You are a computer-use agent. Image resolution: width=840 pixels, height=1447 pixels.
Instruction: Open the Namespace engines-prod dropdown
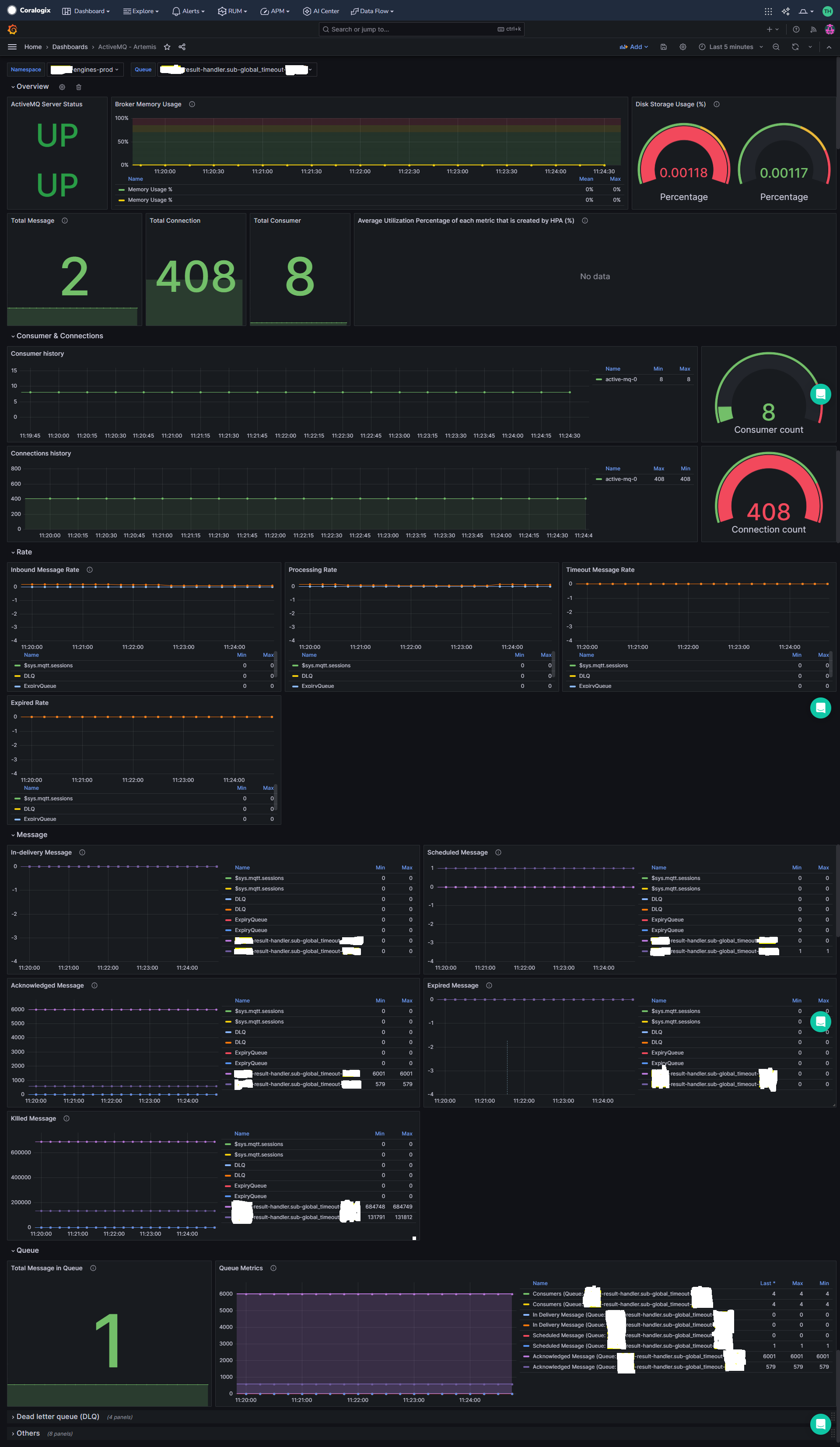[x=84, y=70]
